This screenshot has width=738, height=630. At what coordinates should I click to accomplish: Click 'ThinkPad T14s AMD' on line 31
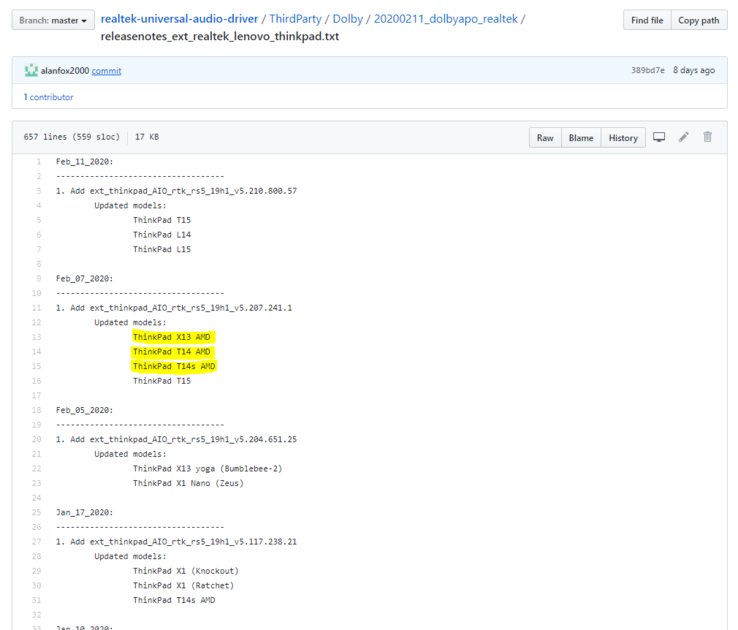174,600
